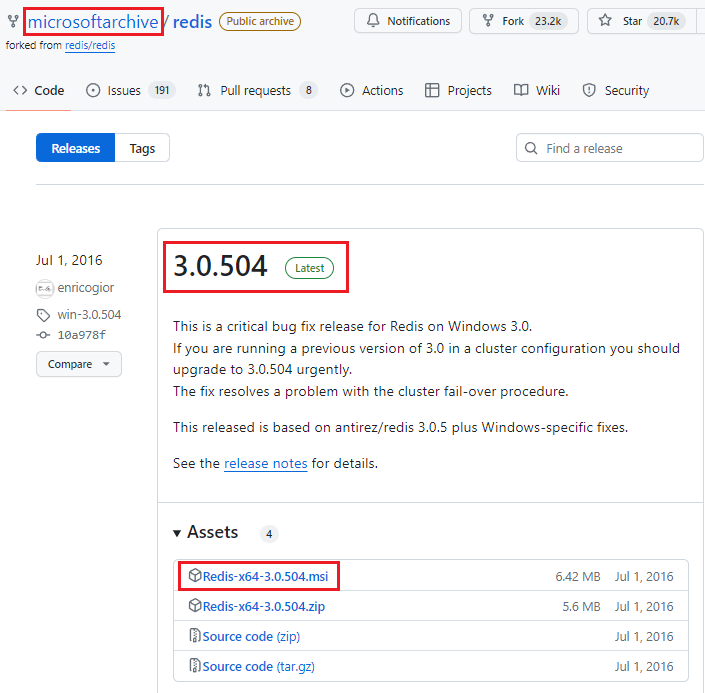Click the Issues circle icon
The width and height of the screenshot is (705, 693).
pyautogui.click(x=93, y=90)
